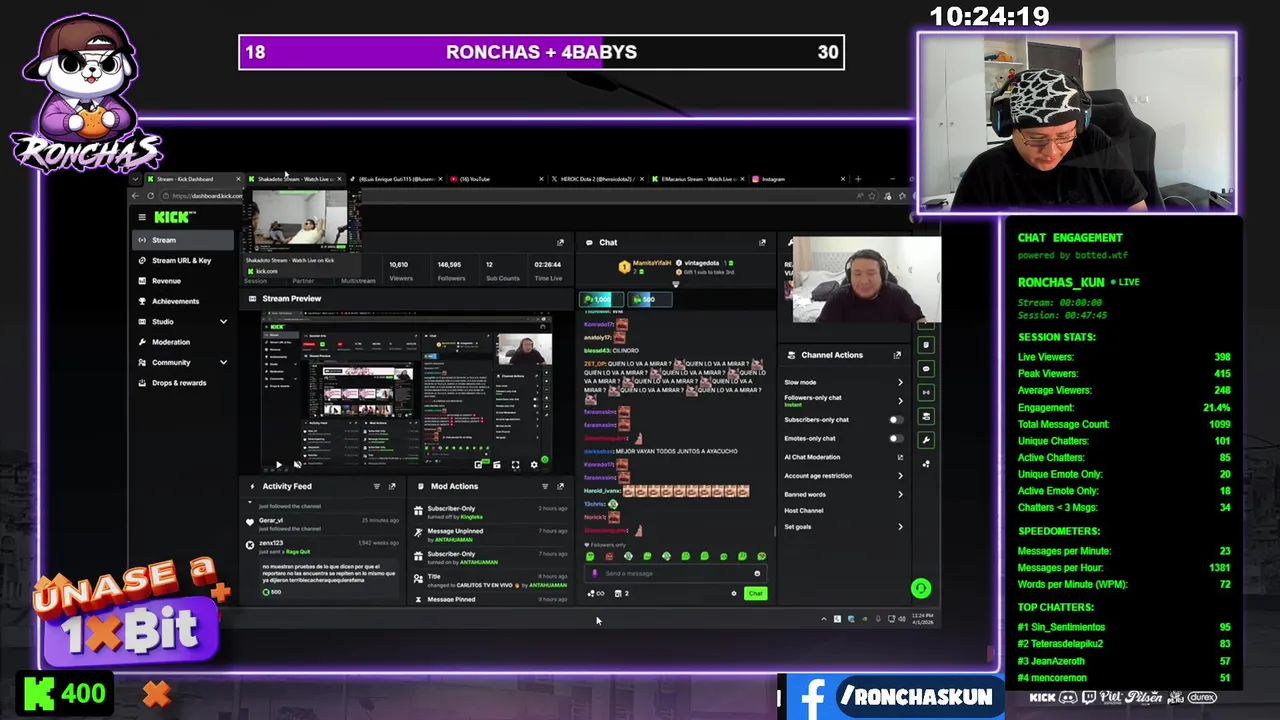Open Followers-only chat options
The image size is (1280, 720).
843,400
